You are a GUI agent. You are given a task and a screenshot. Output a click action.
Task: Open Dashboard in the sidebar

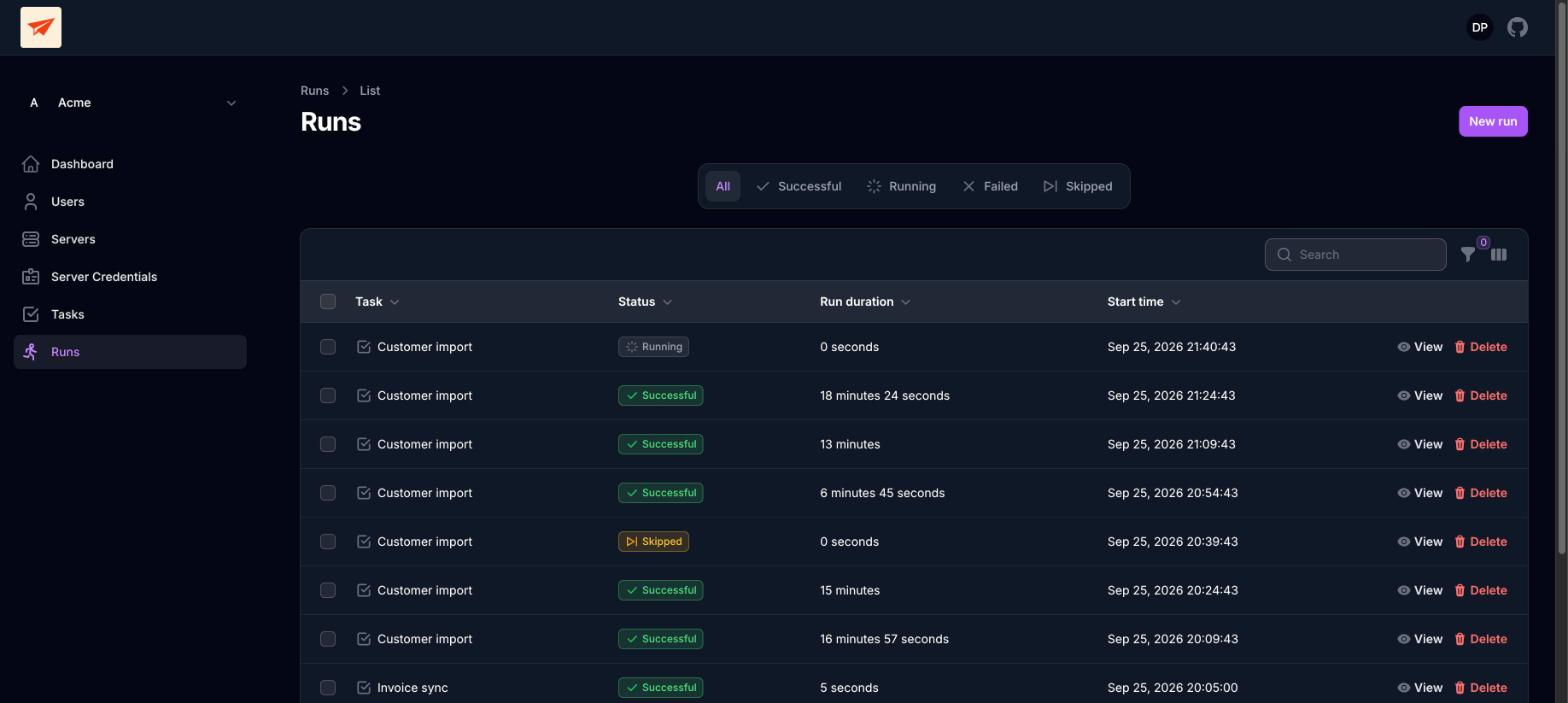(130, 164)
